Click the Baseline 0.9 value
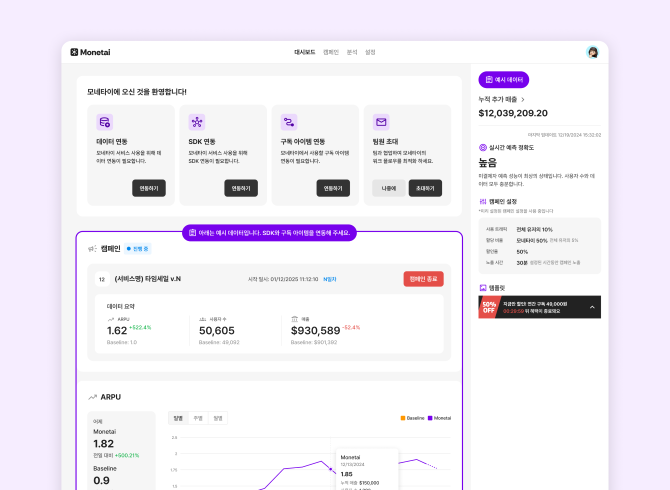The image size is (670, 490). [x=101, y=481]
